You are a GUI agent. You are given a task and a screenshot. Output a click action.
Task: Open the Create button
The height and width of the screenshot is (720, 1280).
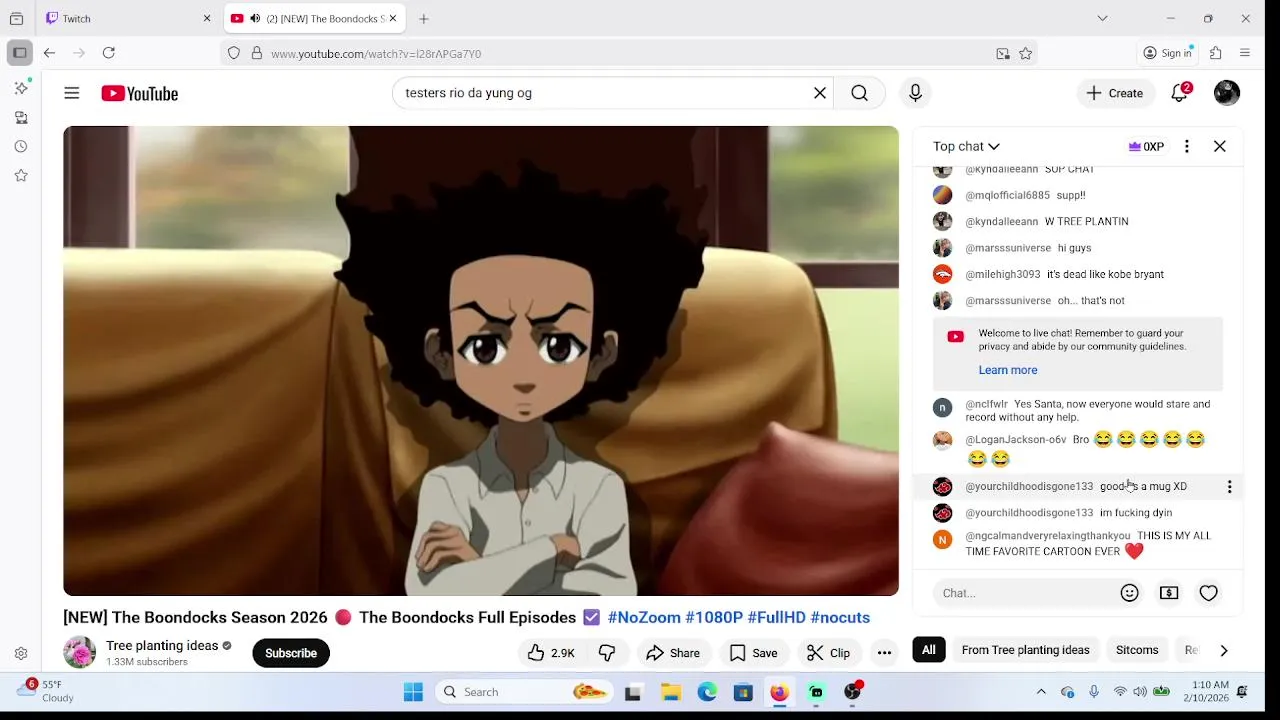click(x=1115, y=93)
